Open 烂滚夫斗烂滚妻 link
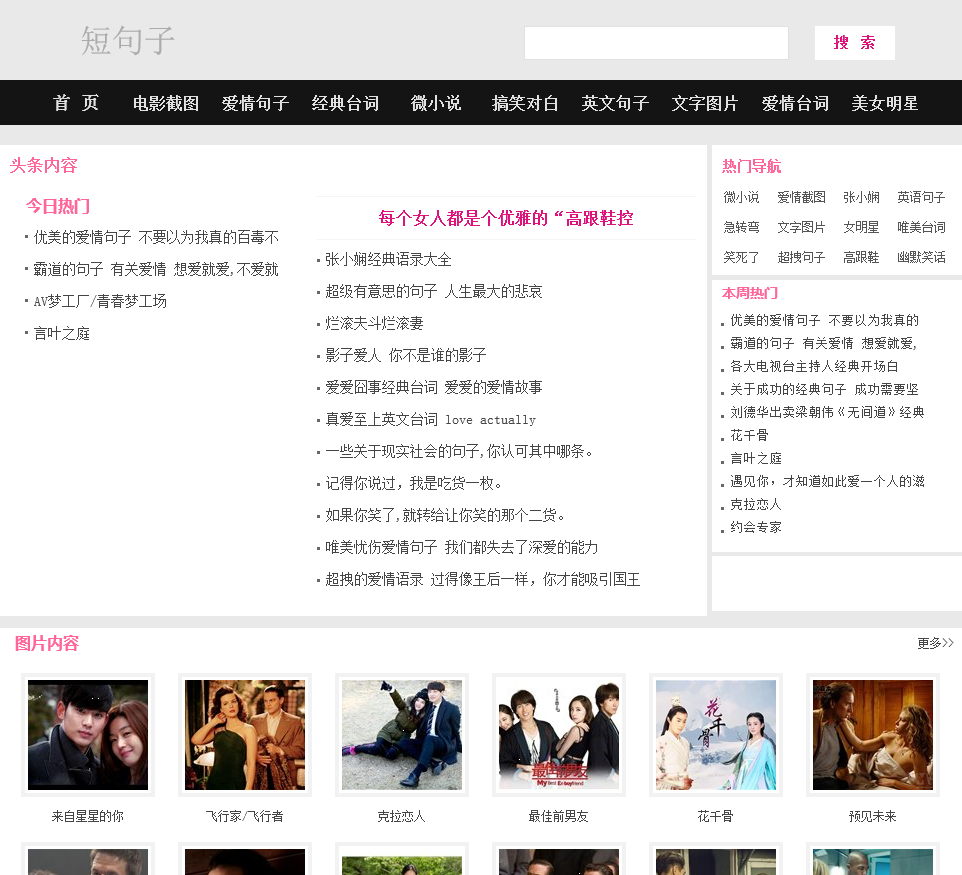The width and height of the screenshot is (962, 875). pyautogui.click(x=374, y=323)
